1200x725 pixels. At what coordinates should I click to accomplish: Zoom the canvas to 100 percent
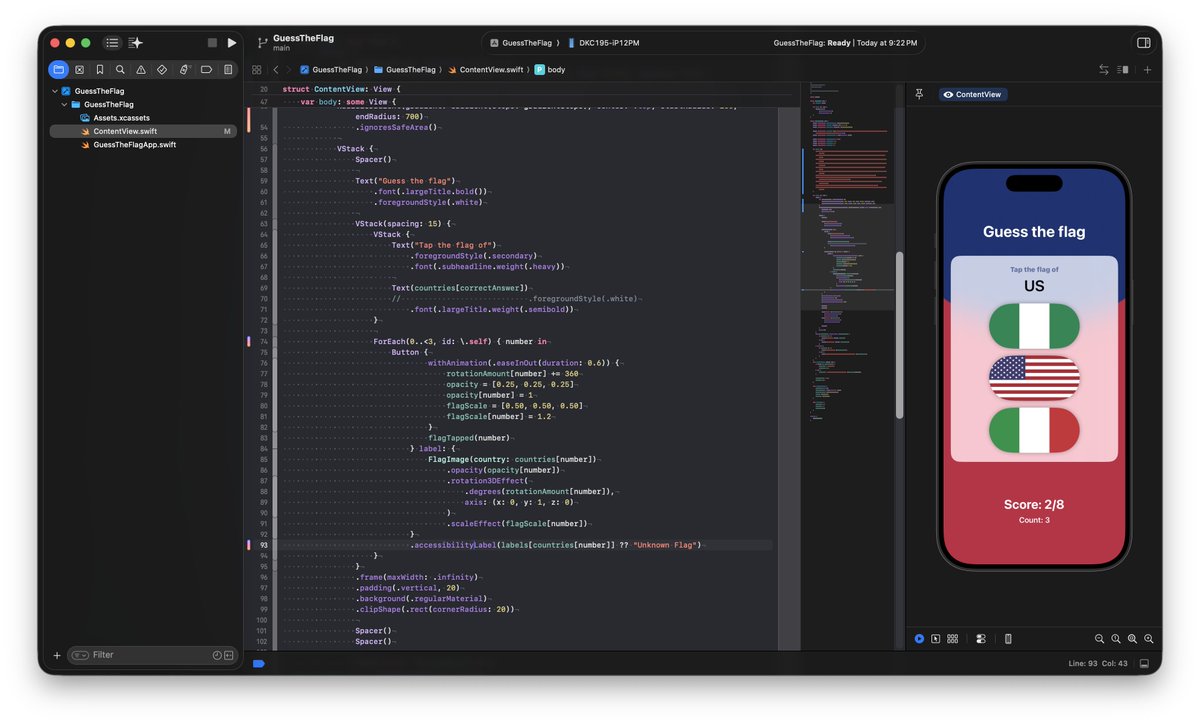[x=1116, y=639]
